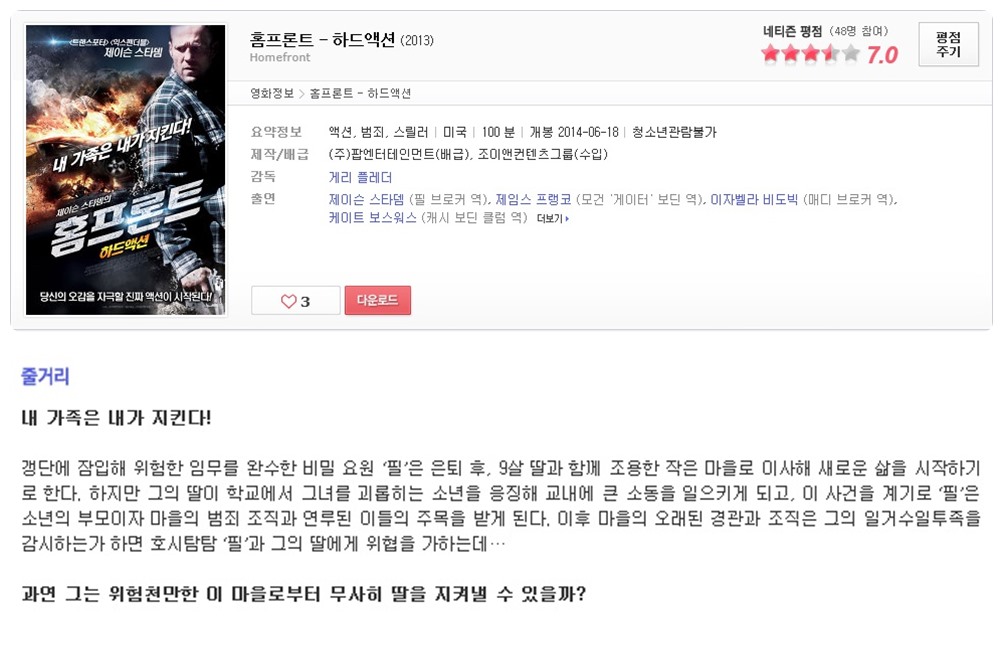Click the red 다운로드 download button

(377, 300)
